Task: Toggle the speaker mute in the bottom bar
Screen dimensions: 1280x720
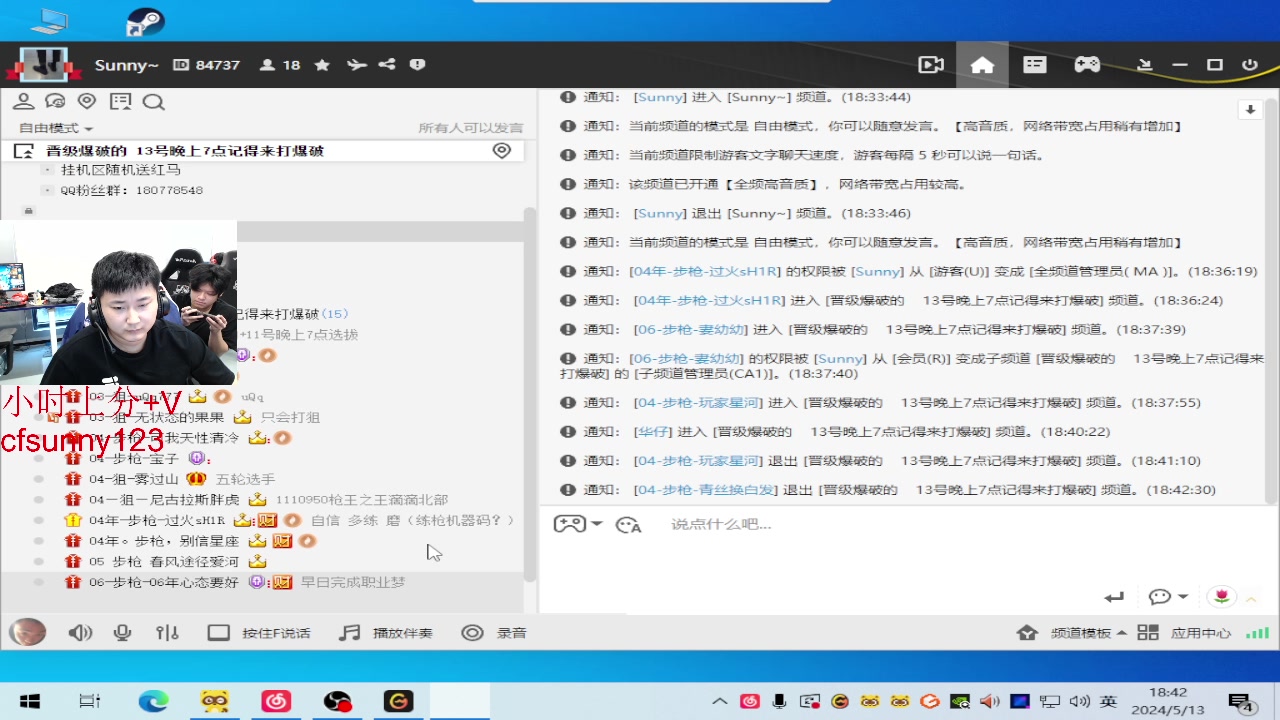Action: point(80,633)
